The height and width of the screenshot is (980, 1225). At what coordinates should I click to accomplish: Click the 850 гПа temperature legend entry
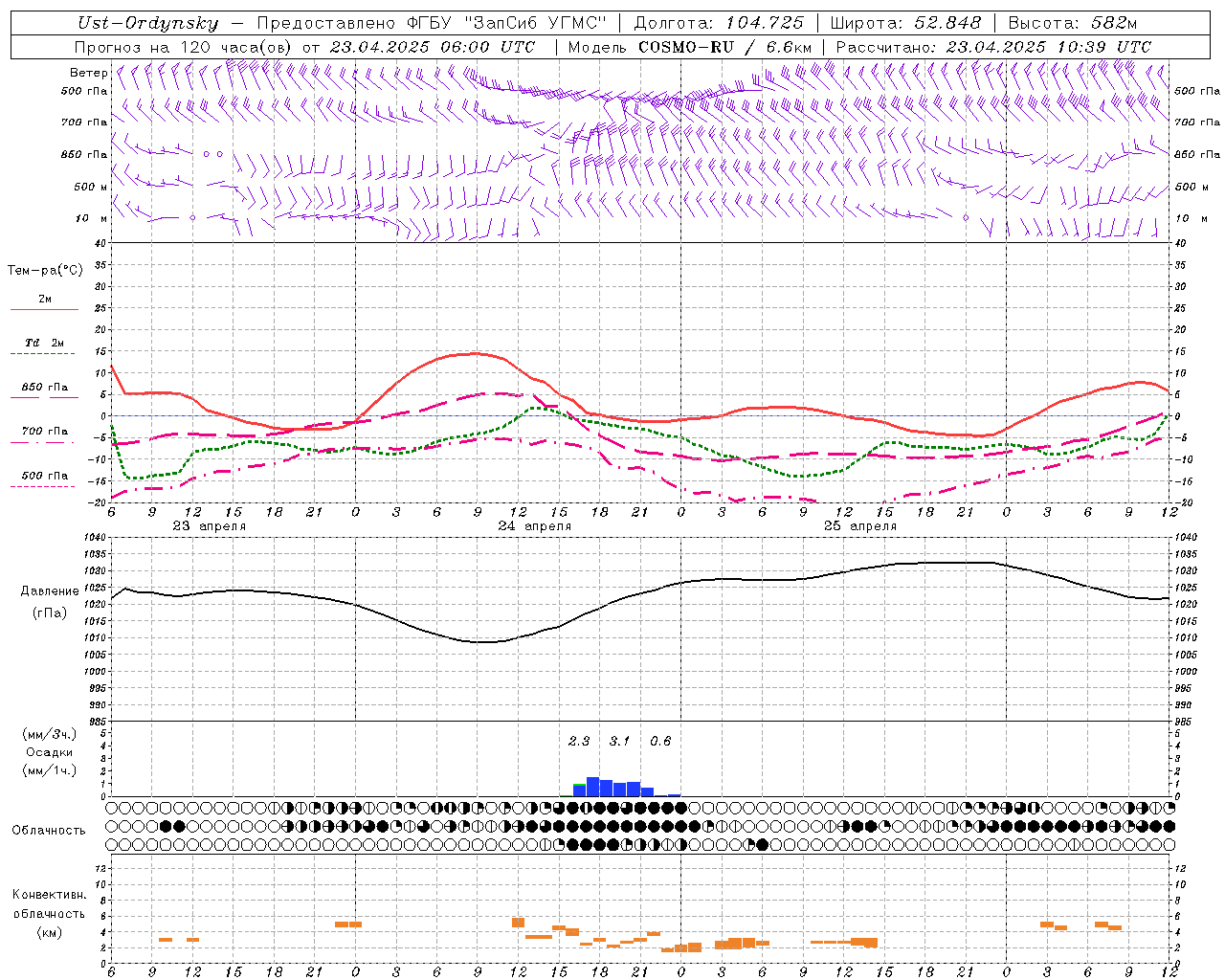click(45, 388)
